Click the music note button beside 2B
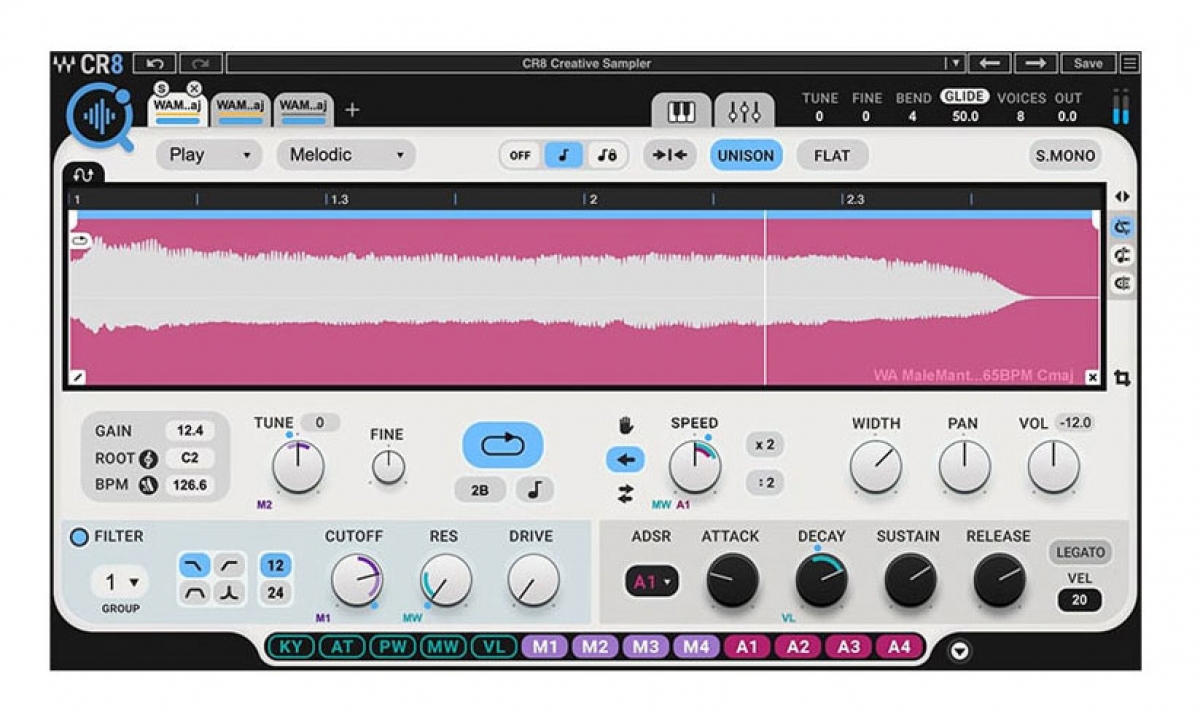This screenshot has width=1200, height=717. click(x=535, y=490)
